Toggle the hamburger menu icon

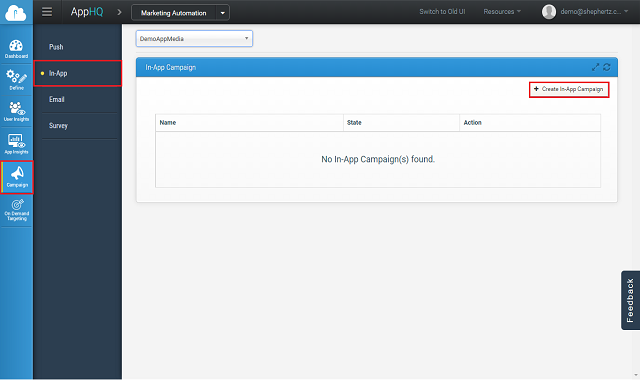[x=47, y=12]
